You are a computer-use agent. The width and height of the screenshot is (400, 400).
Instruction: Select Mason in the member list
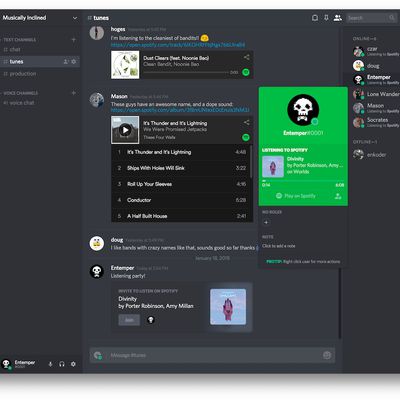[376, 108]
